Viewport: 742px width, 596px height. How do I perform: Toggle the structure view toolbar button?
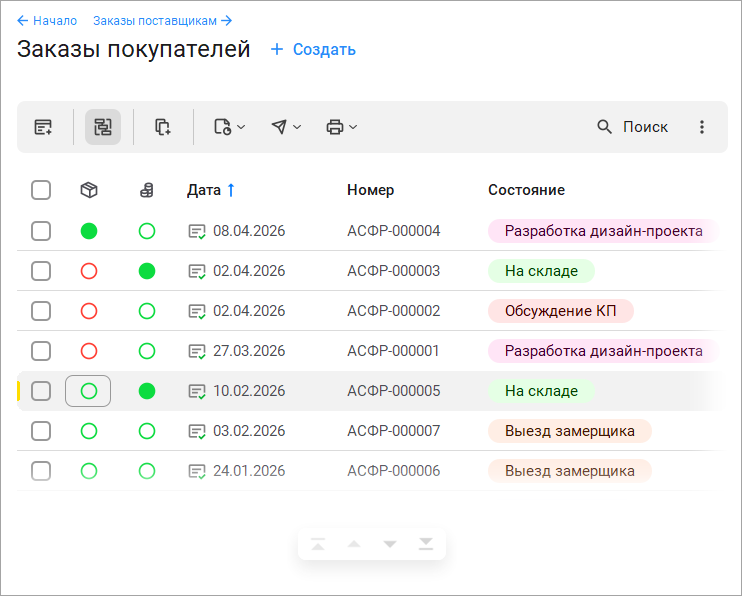coord(103,127)
